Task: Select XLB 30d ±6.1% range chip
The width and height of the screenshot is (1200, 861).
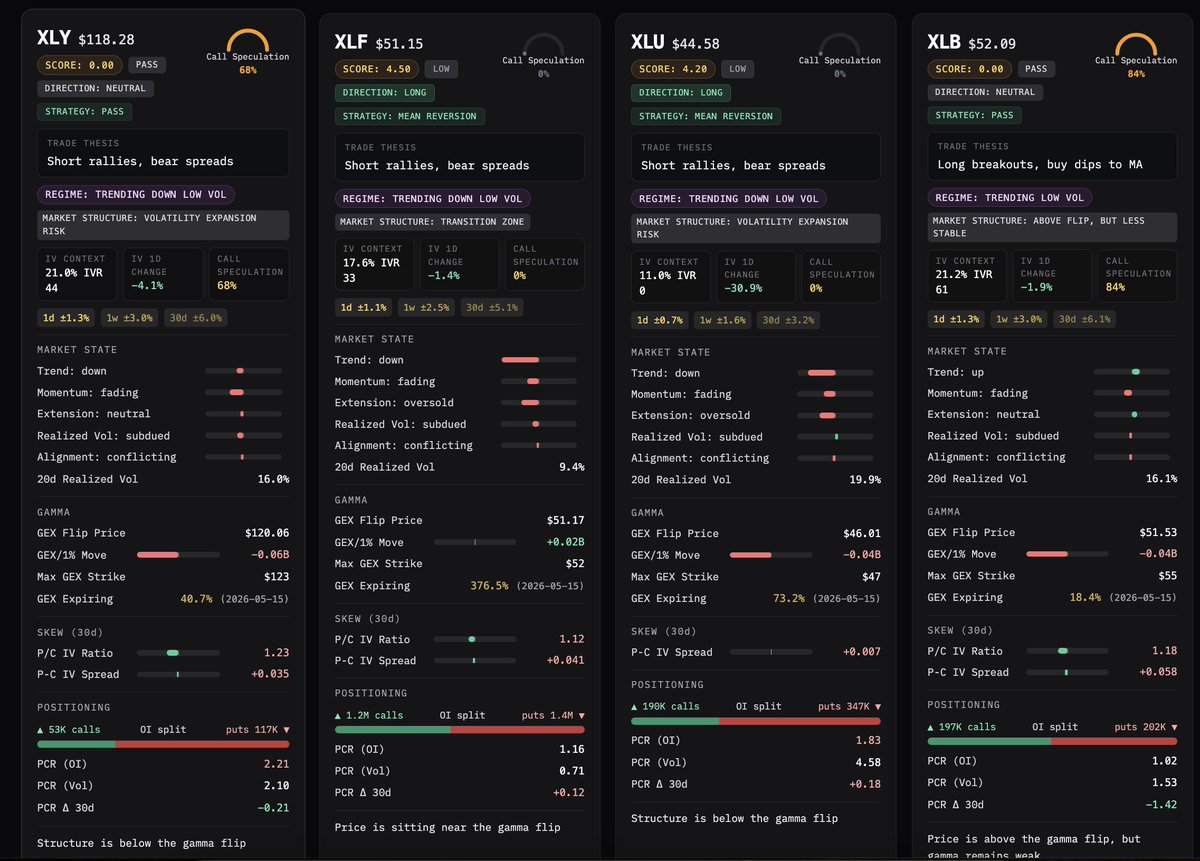Action: pos(1087,319)
